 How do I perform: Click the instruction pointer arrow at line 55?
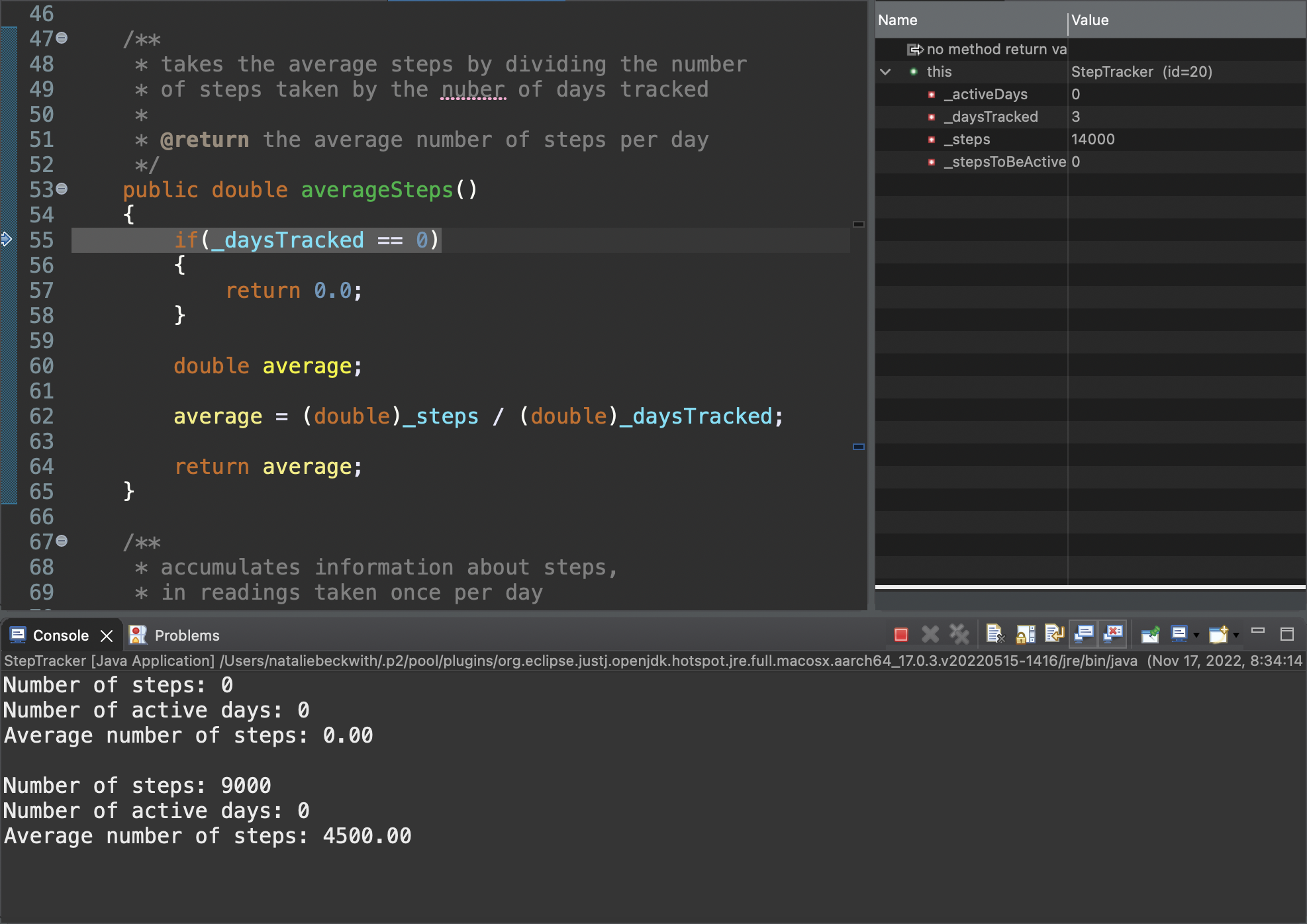point(7,240)
